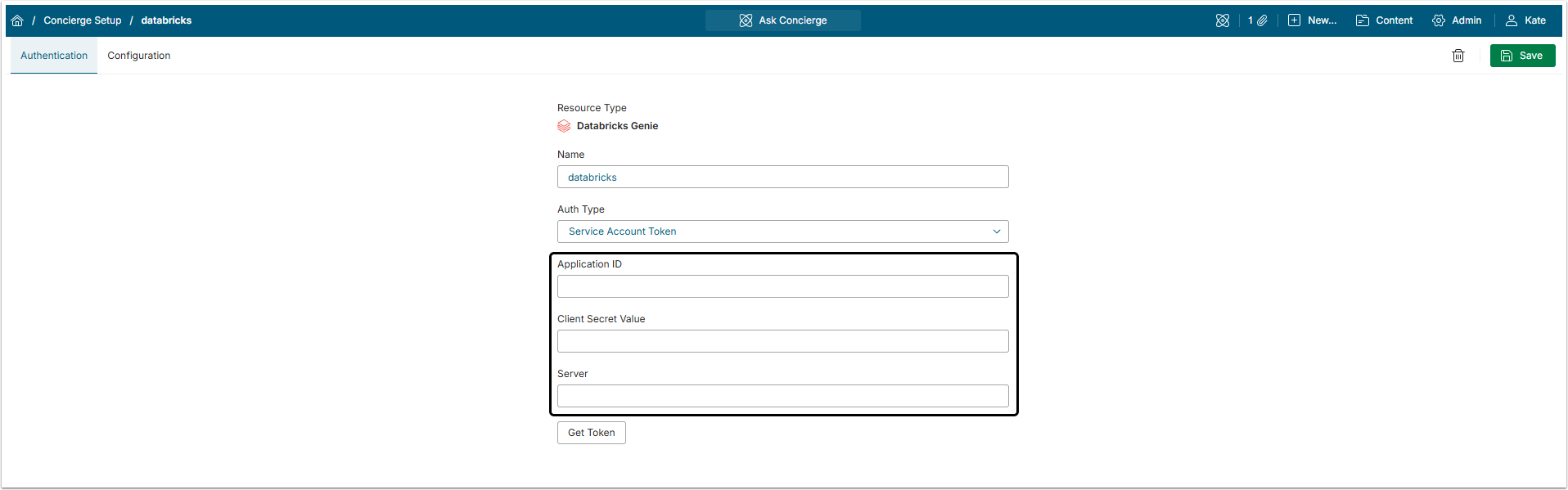This screenshot has width=1568, height=490.
Task: Focus the Server input field
Action: click(783, 396)
